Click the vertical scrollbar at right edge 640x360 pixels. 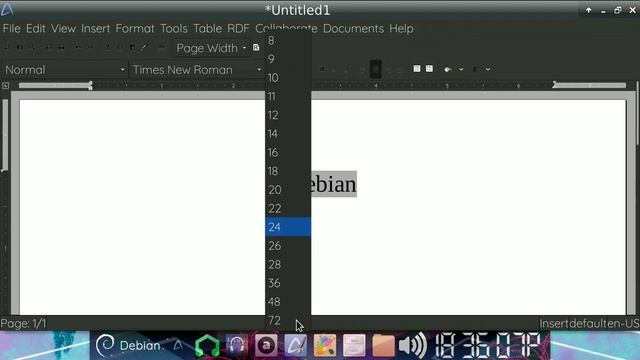point(637,113)
